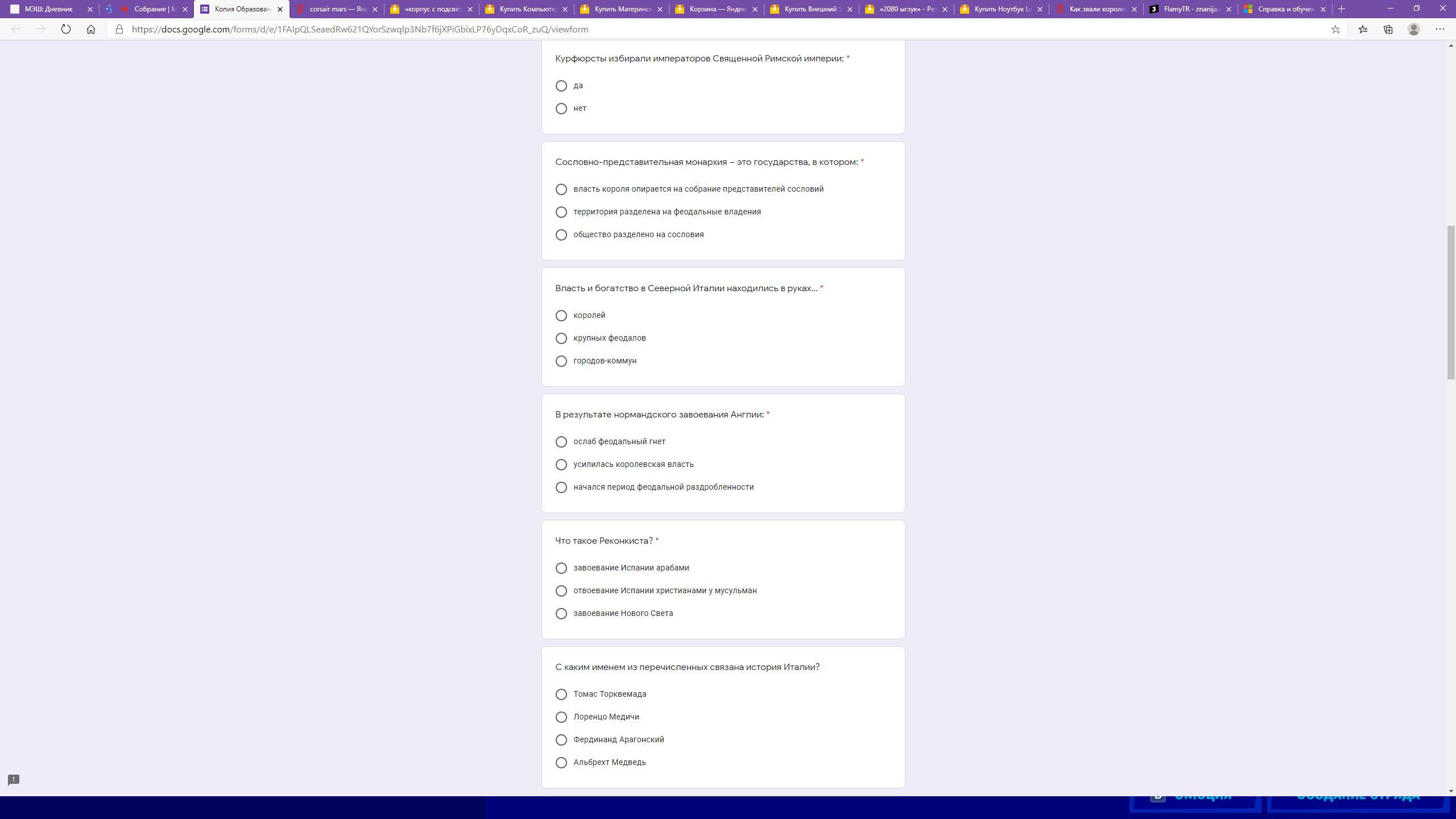
Task: Select 'усилилась королевская власть' option
Action: pyautogui.click(x=561, y=465)
